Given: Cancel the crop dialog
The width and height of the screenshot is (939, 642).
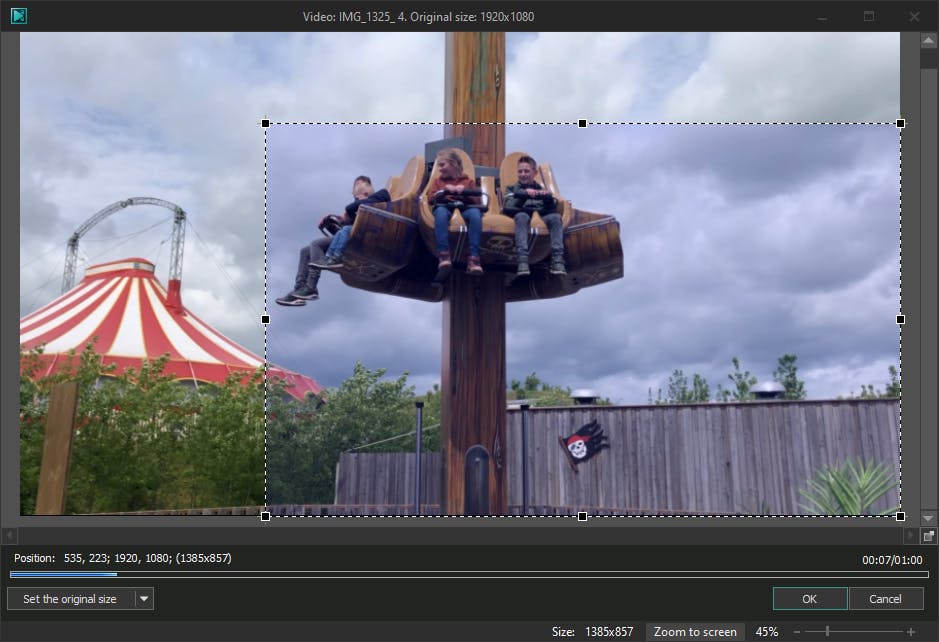Looking at the screenshot, I should [x=885, y=599].
